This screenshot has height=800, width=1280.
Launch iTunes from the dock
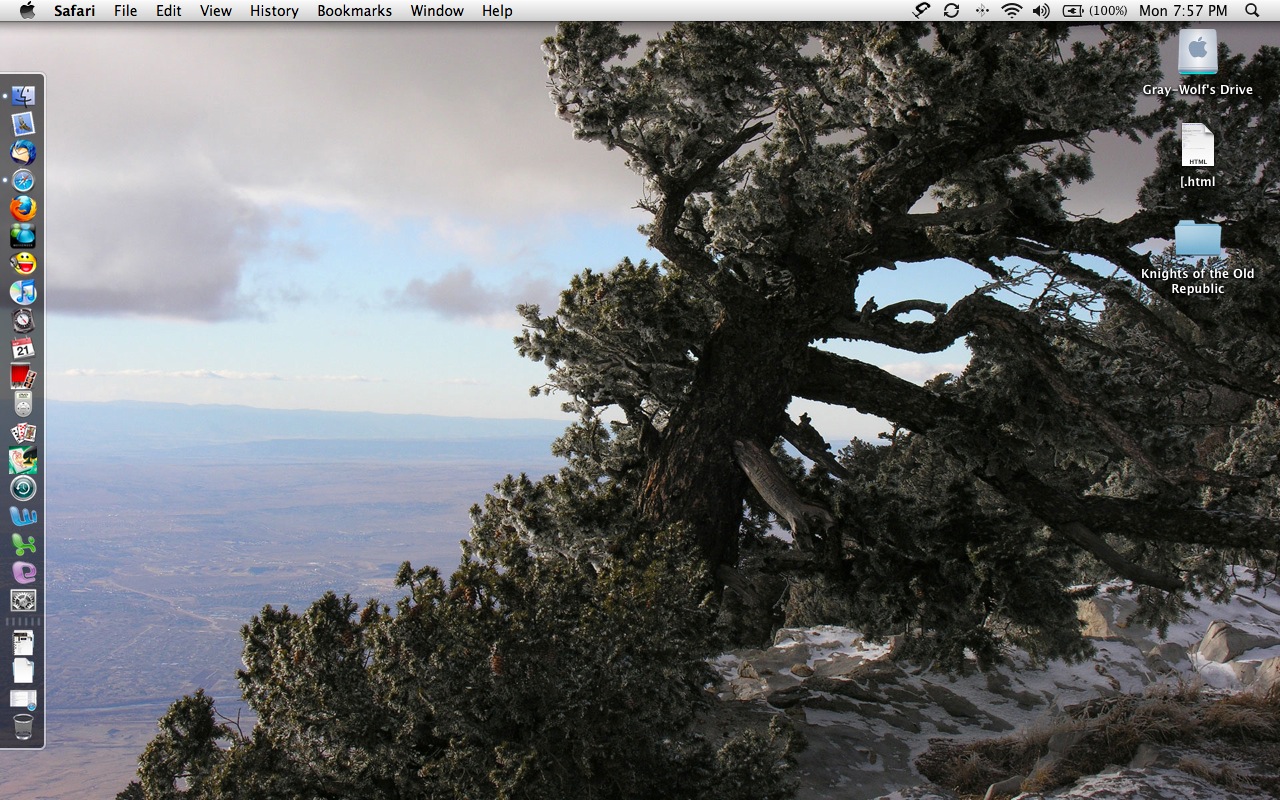point(23,292)
